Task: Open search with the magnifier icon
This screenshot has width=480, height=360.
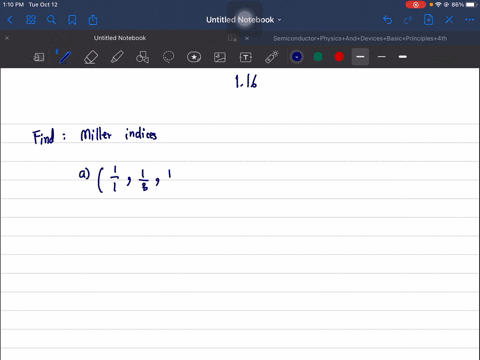Action: coord(51,20)
